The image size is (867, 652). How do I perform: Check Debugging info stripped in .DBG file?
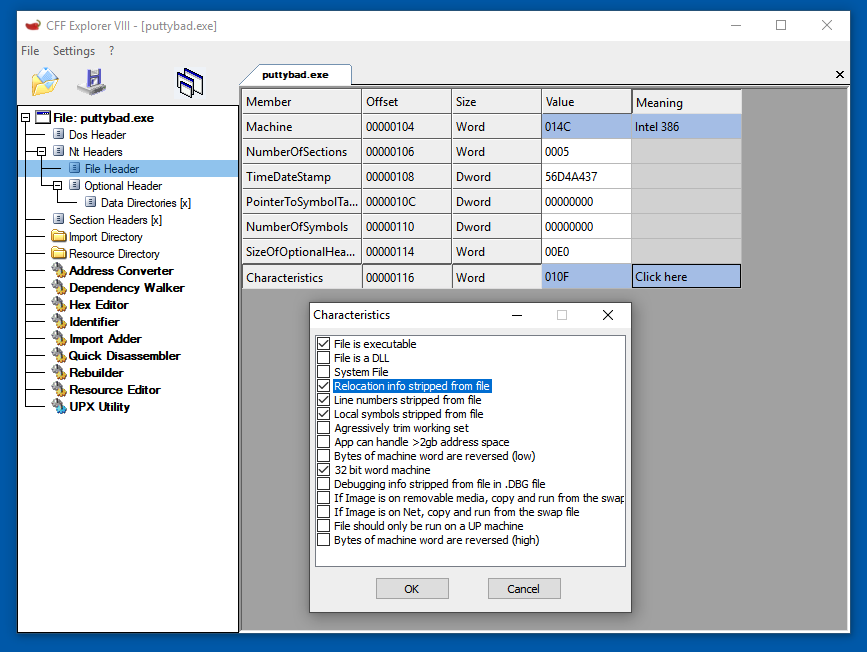[323, 483]
